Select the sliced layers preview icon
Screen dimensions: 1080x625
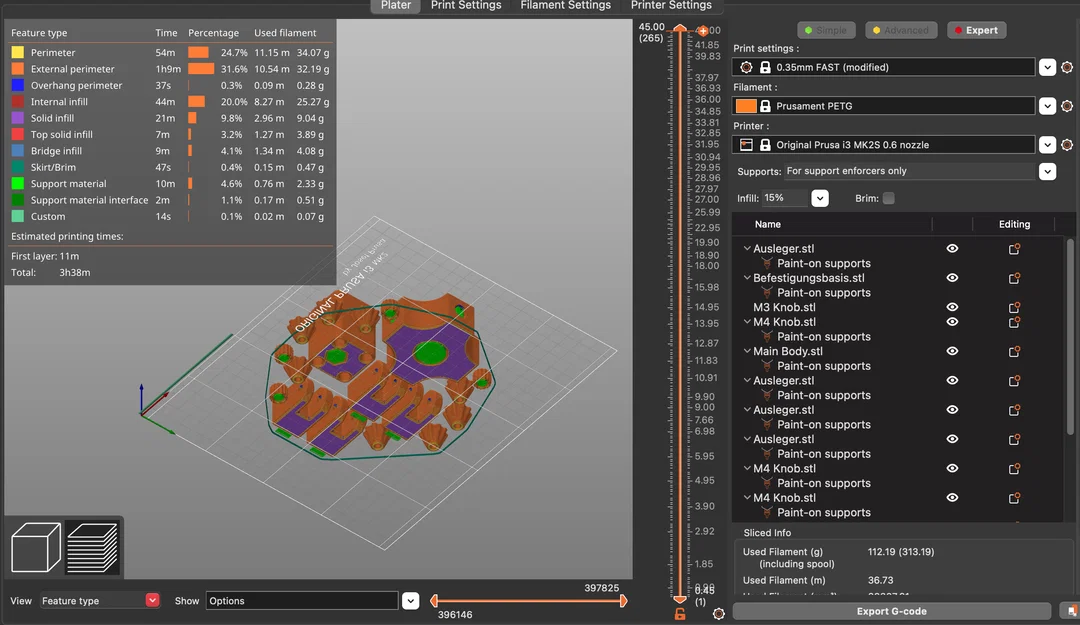point(92,547)
